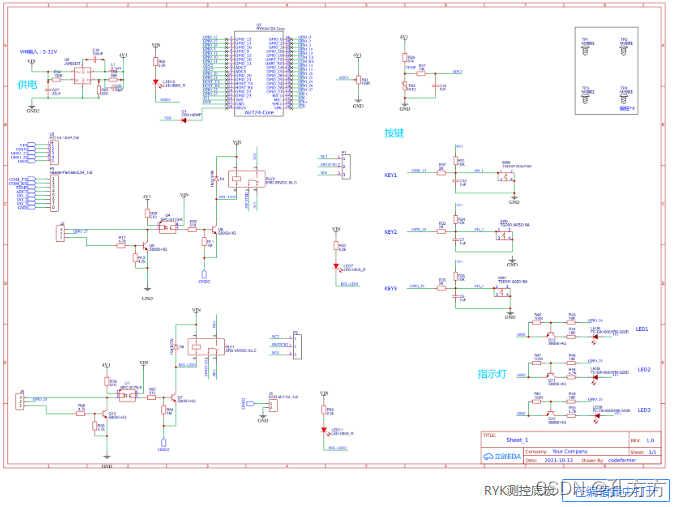The image size is (682, 507).
Task: Click the U4 optocoupler symbol
Action: tap(167, 227)
